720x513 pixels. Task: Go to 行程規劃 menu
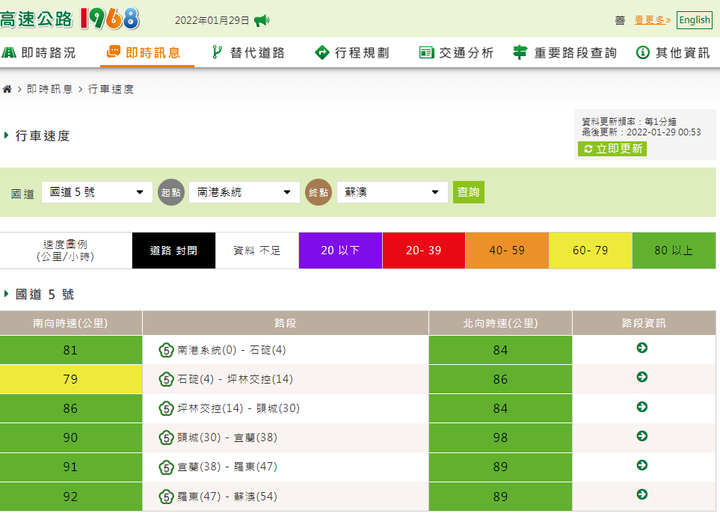point(352,53)
